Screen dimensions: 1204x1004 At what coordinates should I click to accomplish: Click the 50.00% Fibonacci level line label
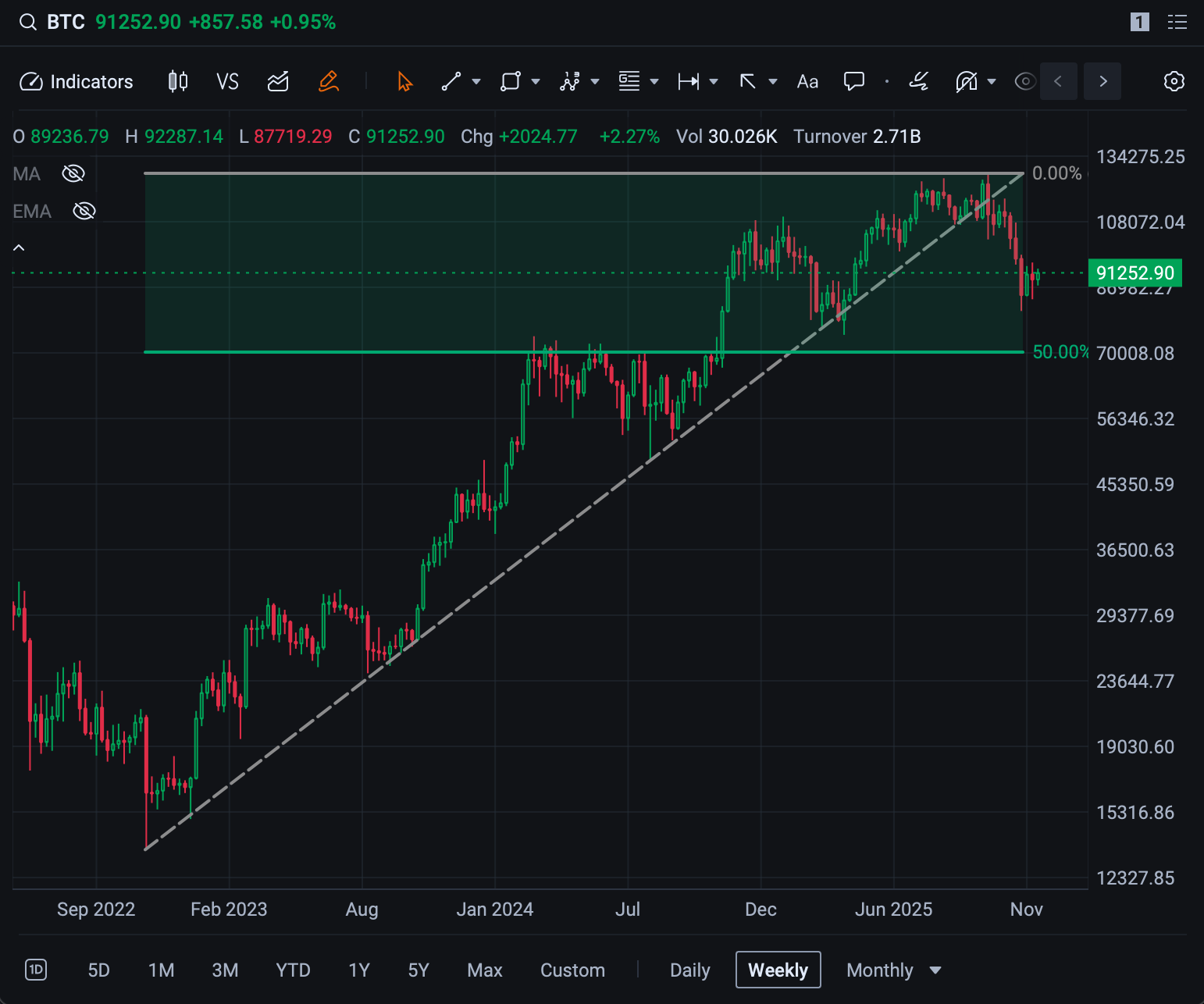(x=1060, y=352)
